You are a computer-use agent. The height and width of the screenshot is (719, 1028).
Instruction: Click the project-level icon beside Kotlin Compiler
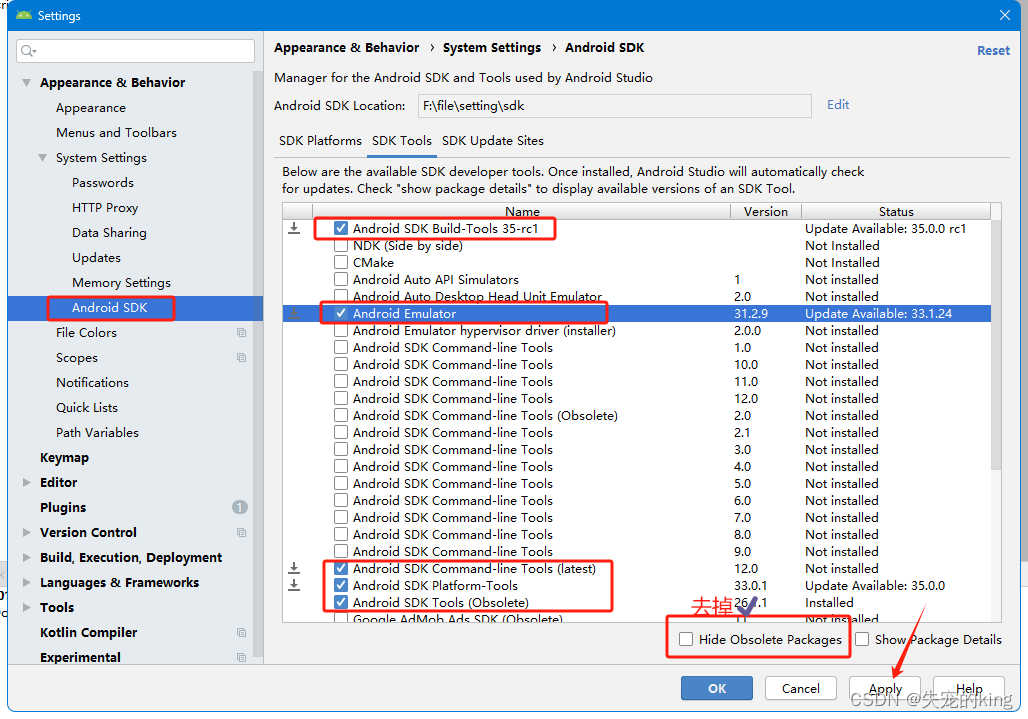241,632
